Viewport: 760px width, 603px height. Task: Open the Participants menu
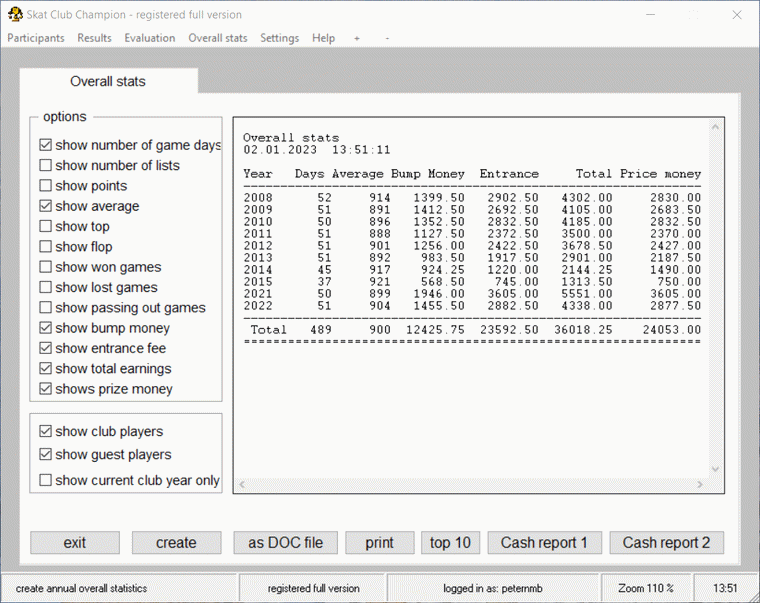point(36,38)
